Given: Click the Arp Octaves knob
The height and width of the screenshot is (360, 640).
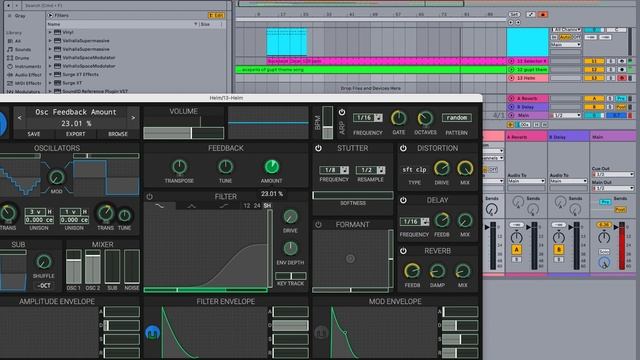Looking at the screenshot, I should click(x=425, y=118).
